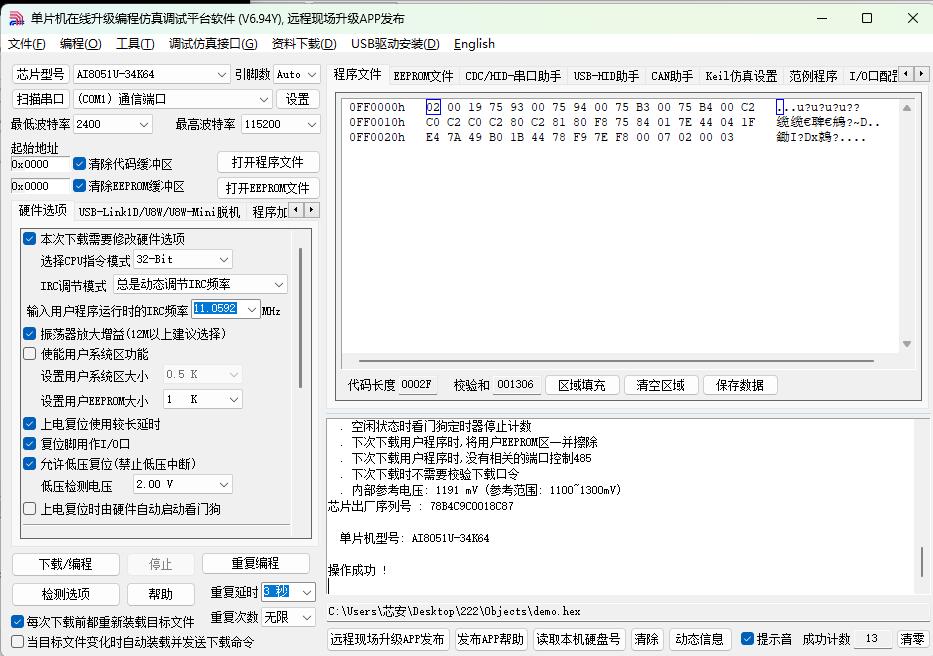Enable 上电复位时由硬件自动启动看门狗
The width and height of the screenshot is (933, 656).
click(29, 509)
